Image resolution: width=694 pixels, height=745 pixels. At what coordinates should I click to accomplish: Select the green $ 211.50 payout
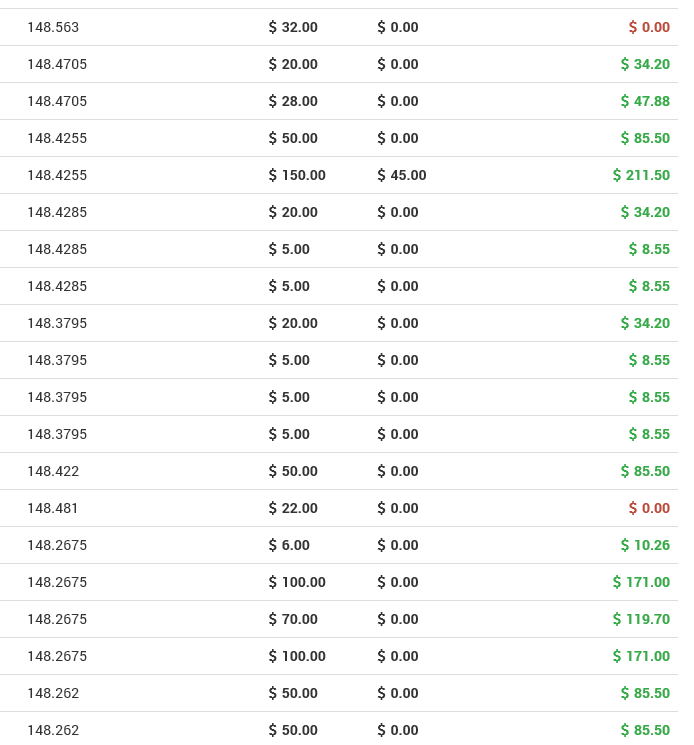point(641,175)
